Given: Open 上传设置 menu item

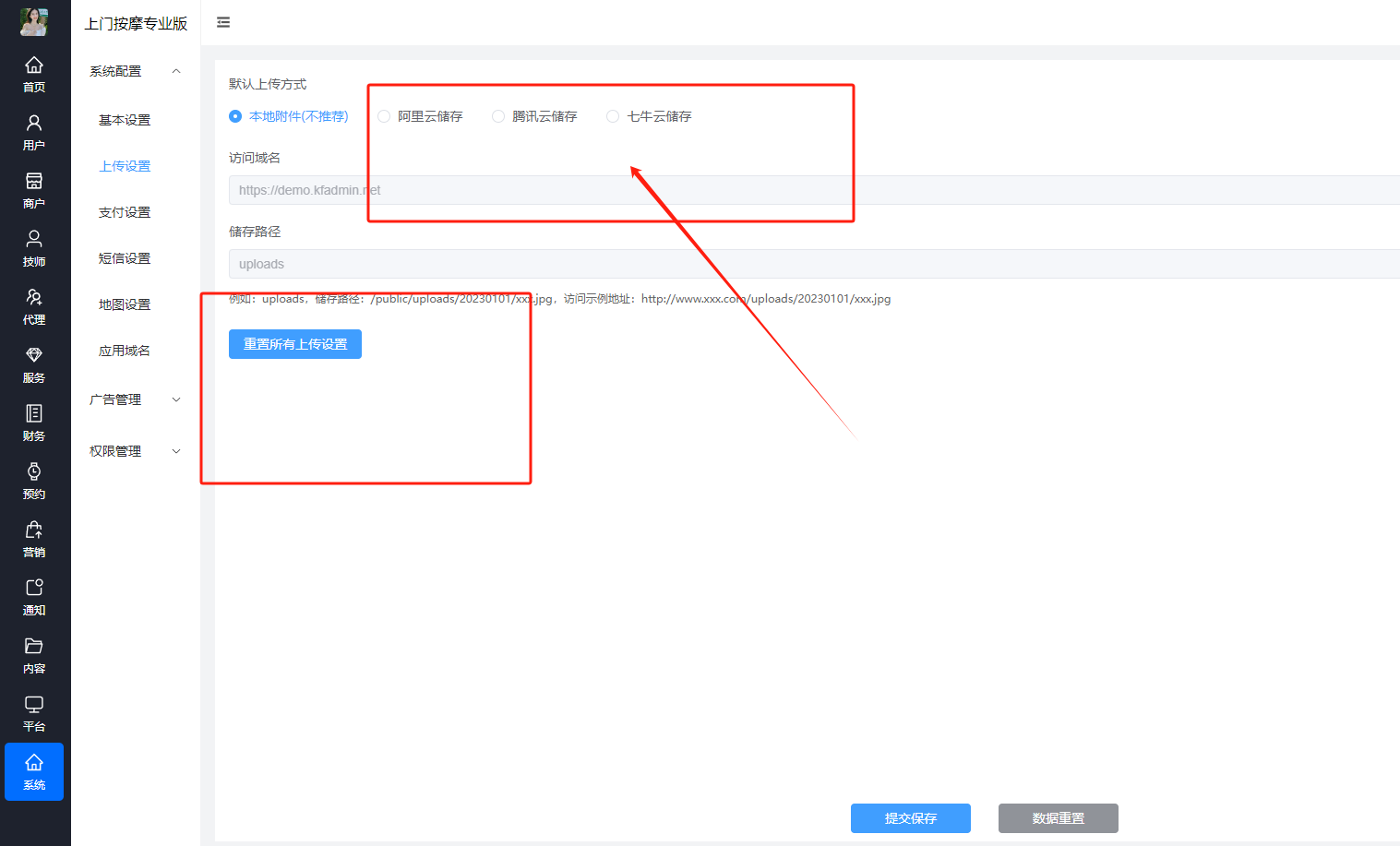Looking at the screenshot, I should (125, 166).
